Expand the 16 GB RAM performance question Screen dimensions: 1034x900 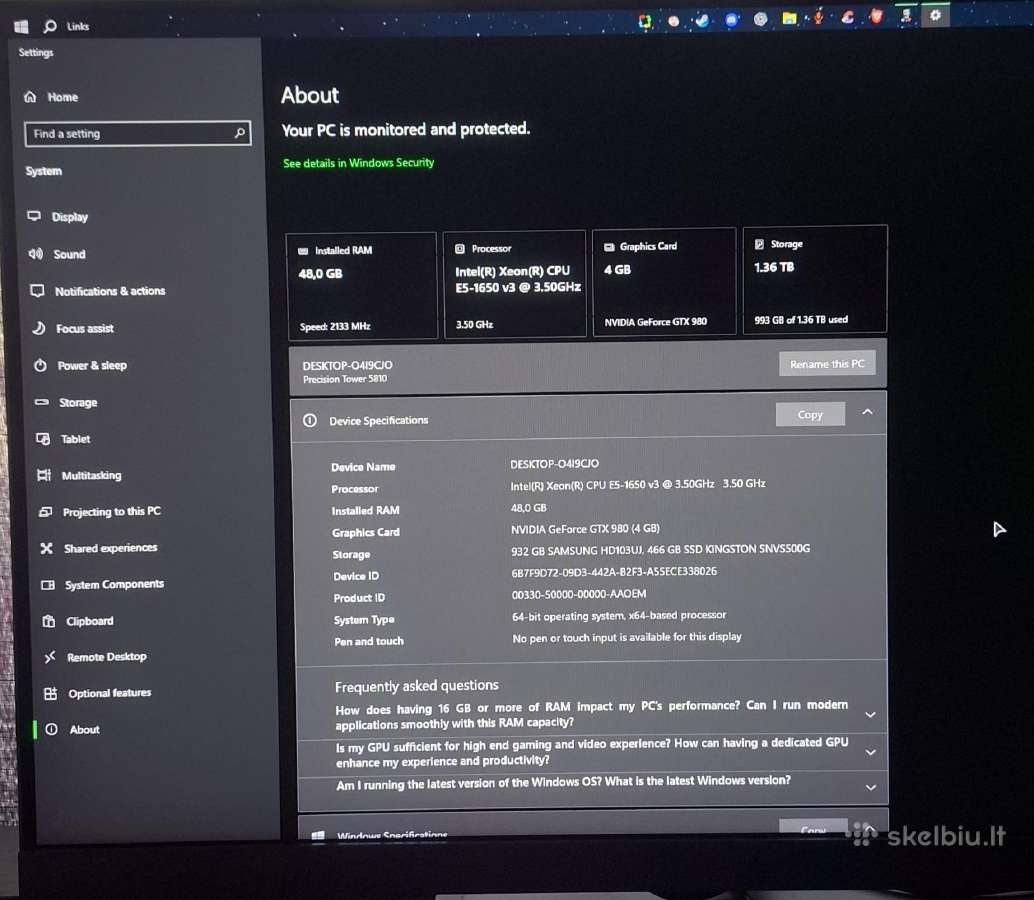click(x=870, y=715)
